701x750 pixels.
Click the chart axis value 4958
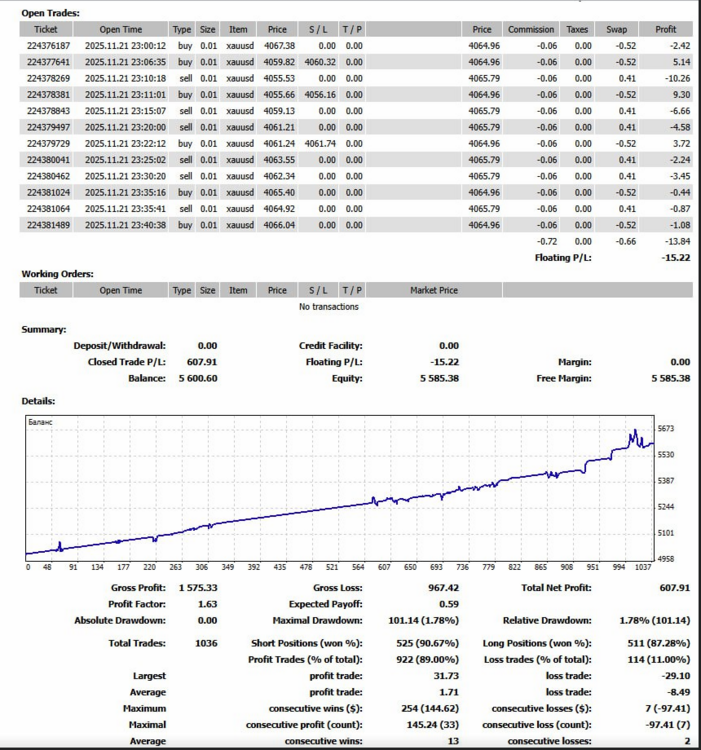click(x=666, y=559)
